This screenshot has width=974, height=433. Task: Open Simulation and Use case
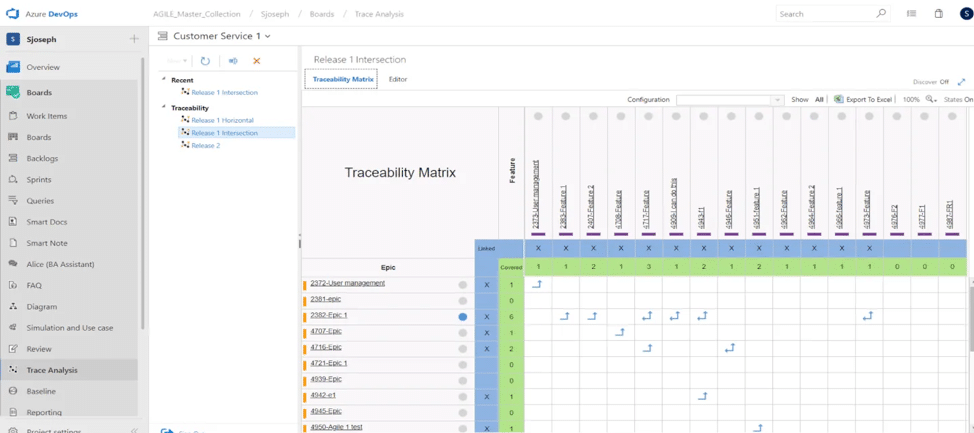point(70,328)
